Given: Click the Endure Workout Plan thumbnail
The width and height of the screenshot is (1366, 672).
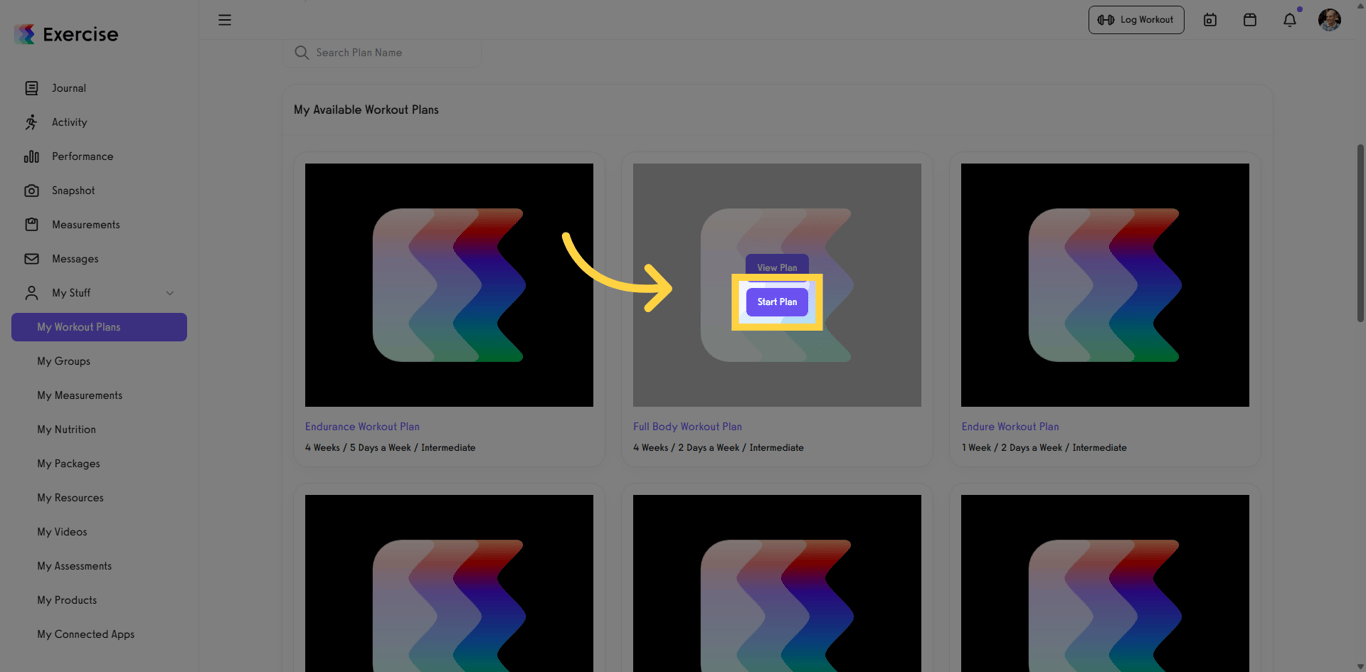Looking at the screenshot, I should tap(1105, 285).
